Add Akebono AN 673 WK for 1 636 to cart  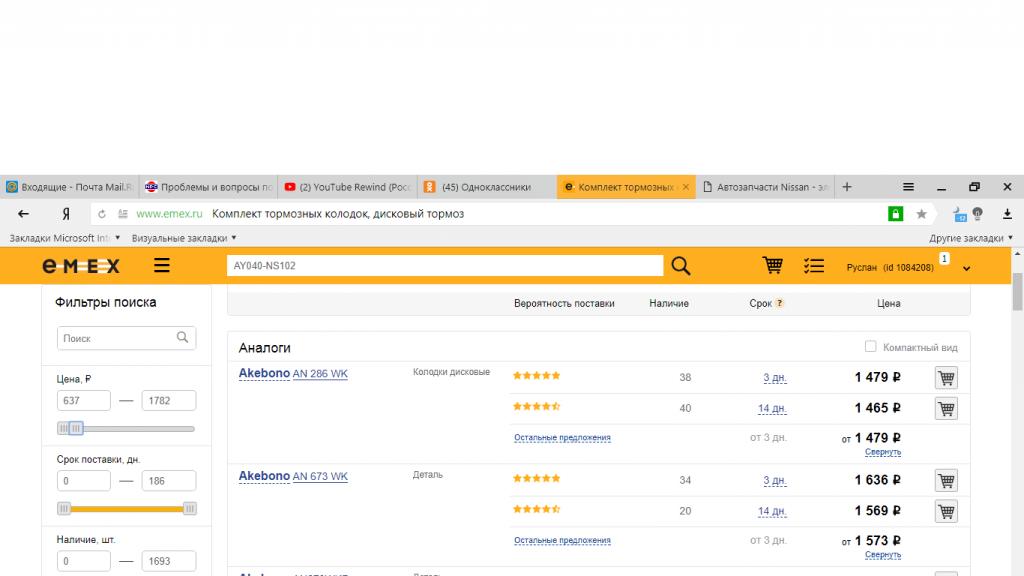coord(946,481)
